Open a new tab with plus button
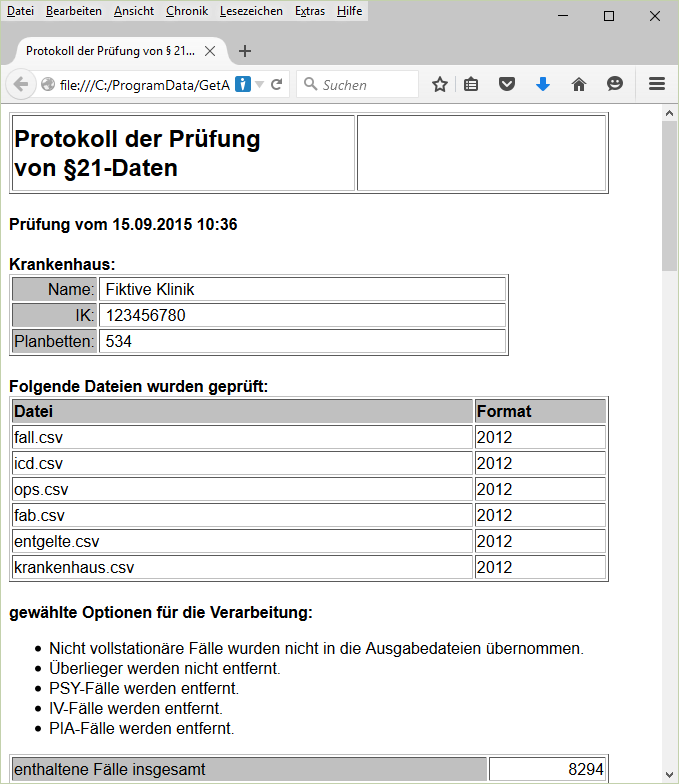Image resolution: width=679 pixels, height=784 pixels. coord(245,51)
